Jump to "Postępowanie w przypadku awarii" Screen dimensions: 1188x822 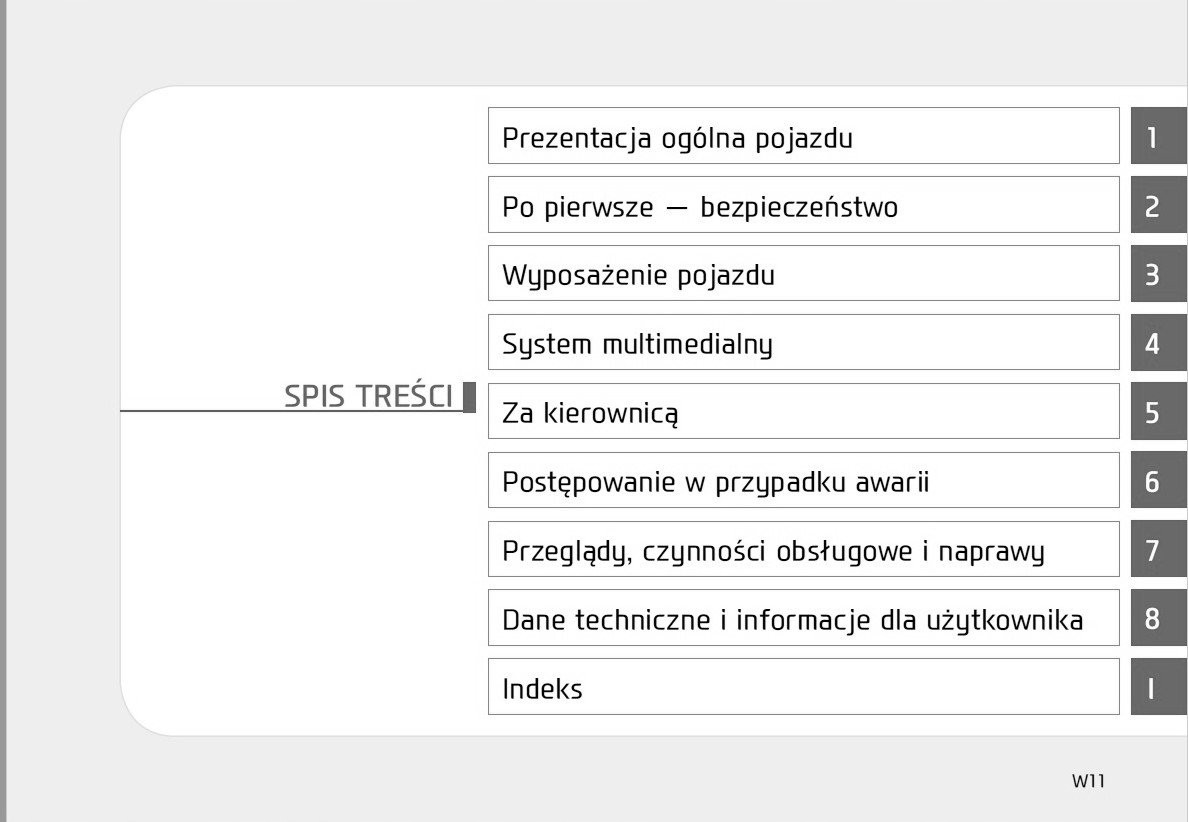(x=803, y=481)
